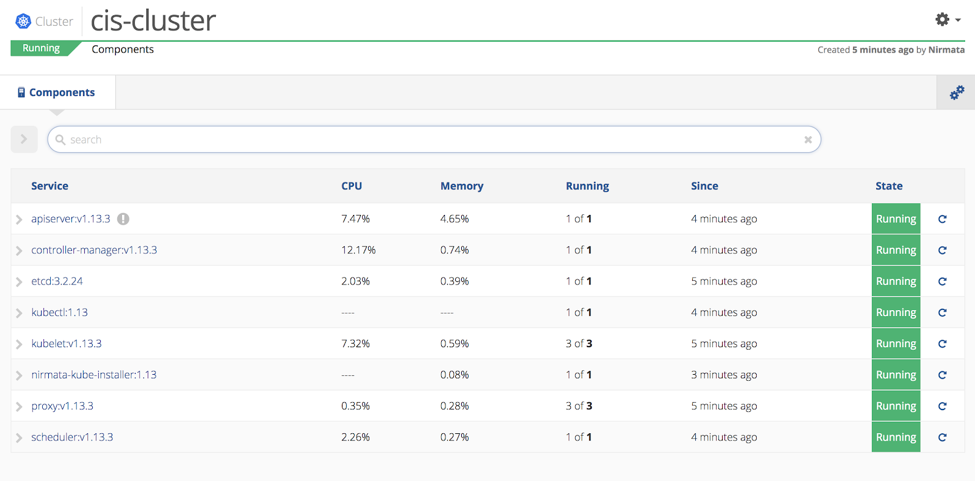Image resolution: width=975 pixels, height=481 pixels.
Task: Restart kubectl using its refresh icon
Action: (x=942, y=312)
